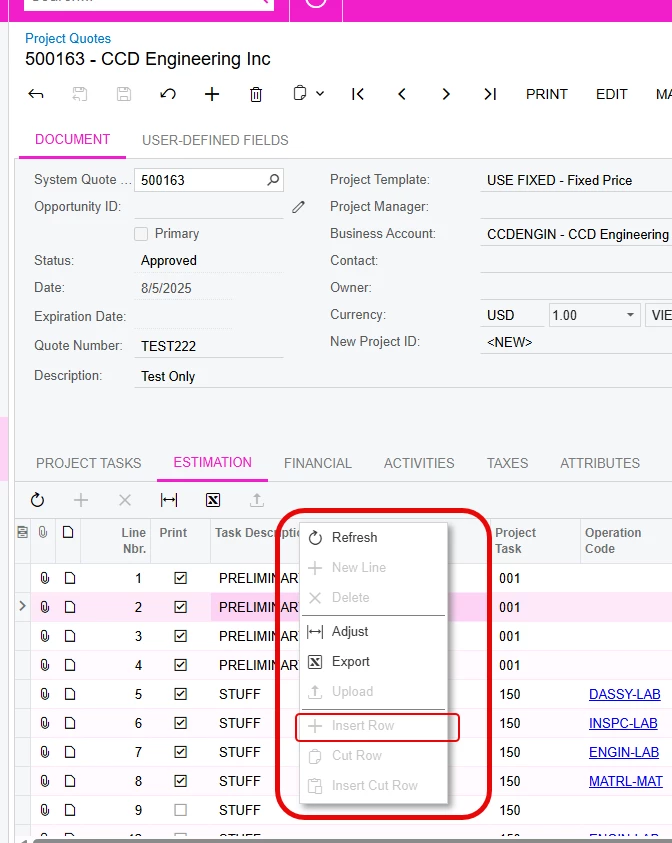Add a new record with the plus icon
The width and height of the screenshot is (672, 843).
[x=212, y=95]
